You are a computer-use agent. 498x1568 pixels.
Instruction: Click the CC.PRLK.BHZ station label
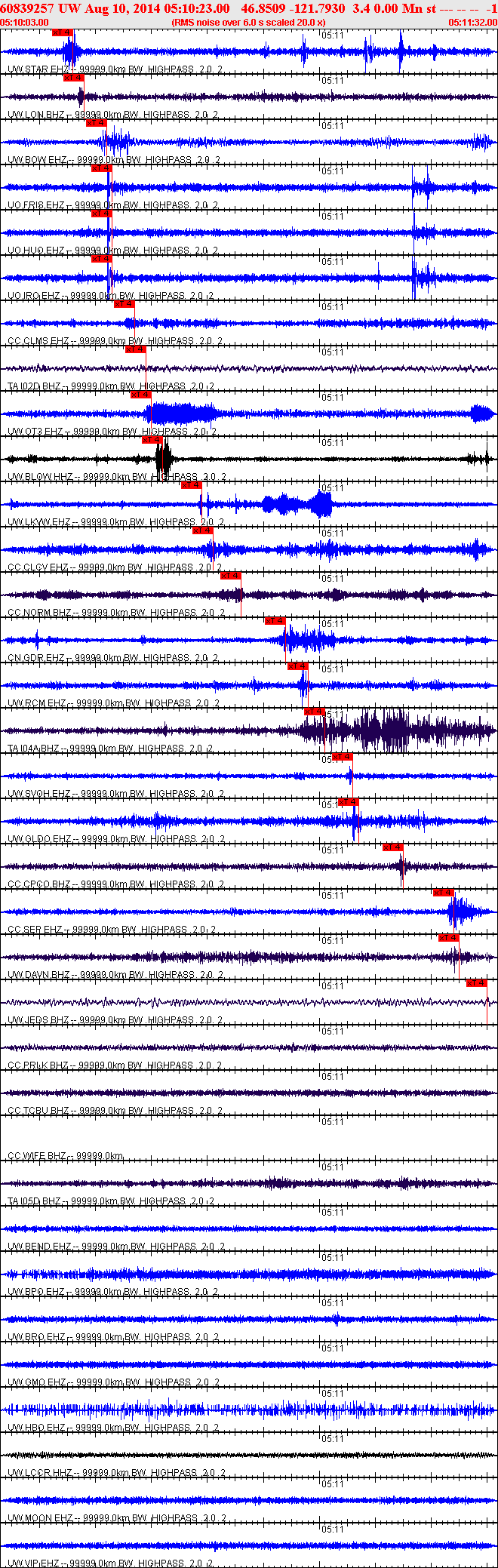pyautogui.click(x=38, y=1065)
